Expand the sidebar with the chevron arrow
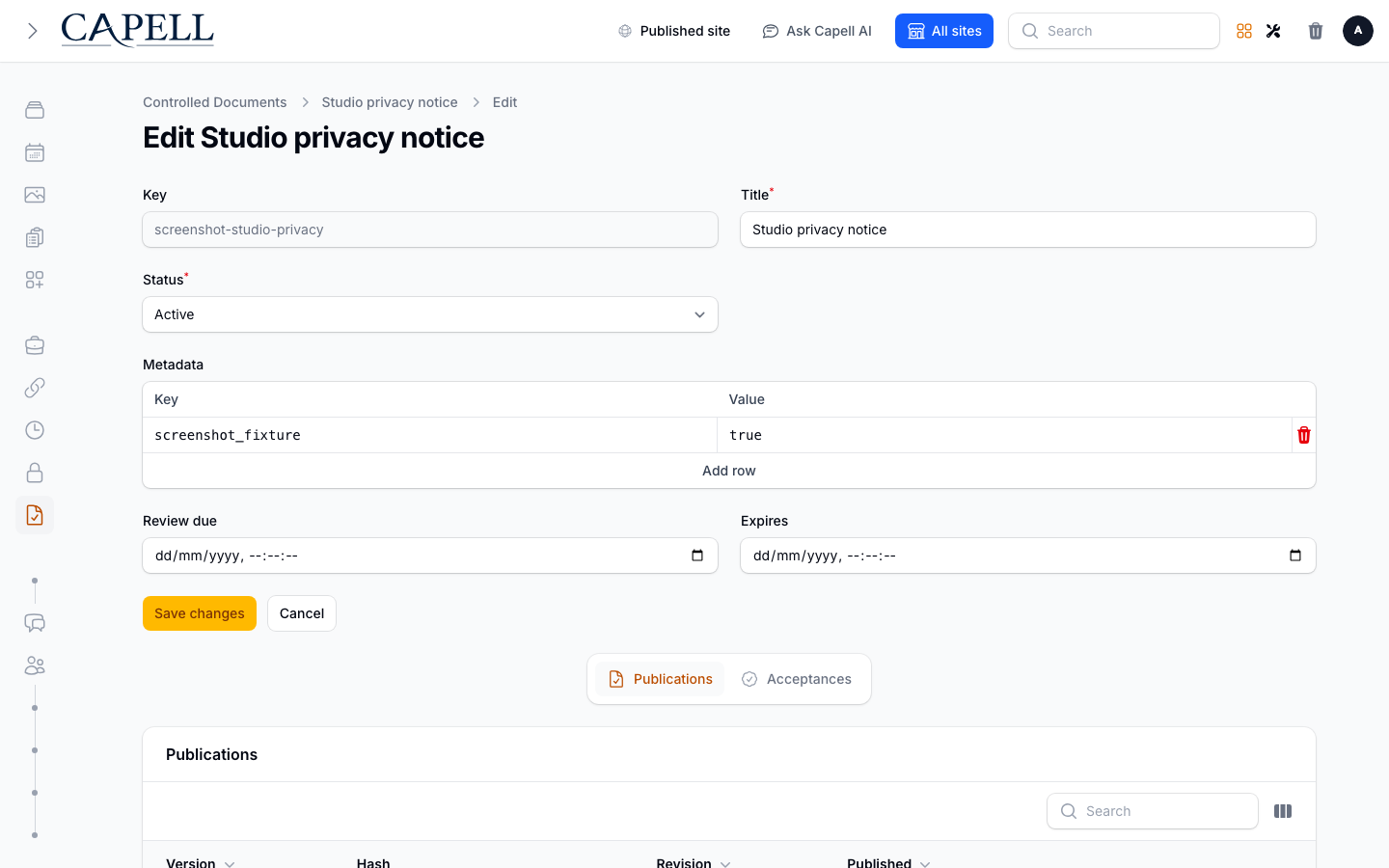This screenshot has height=868, width=1389. (x=33, y=31)
